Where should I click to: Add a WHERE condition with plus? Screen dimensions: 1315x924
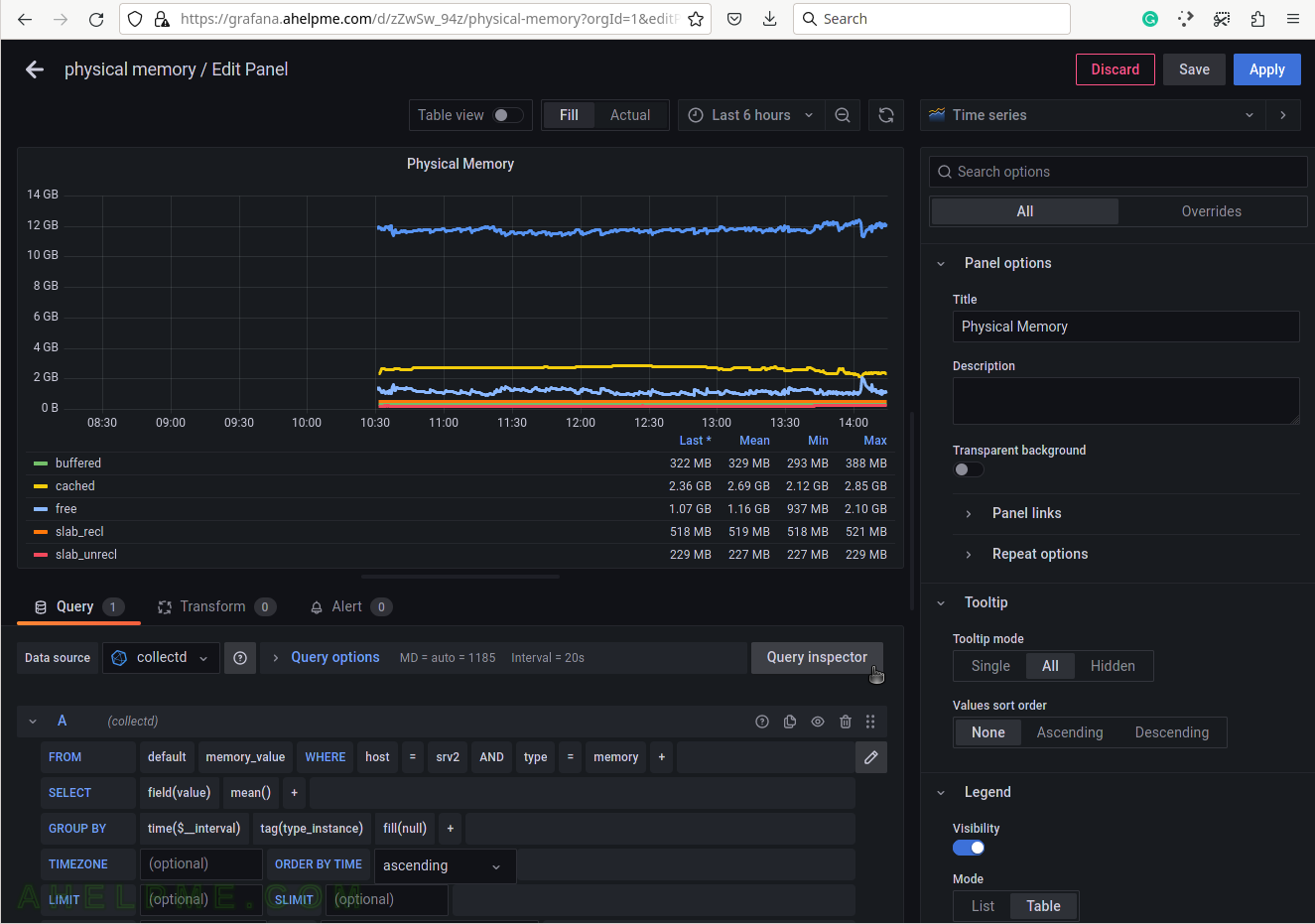pyautogui.click(x=662, y=757)
